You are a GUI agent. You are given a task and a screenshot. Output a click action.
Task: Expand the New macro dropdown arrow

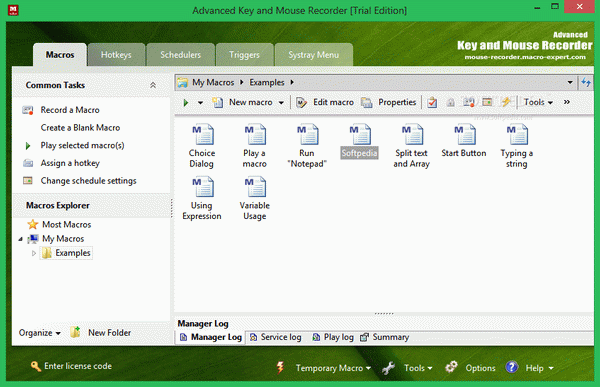pos(281,103)
